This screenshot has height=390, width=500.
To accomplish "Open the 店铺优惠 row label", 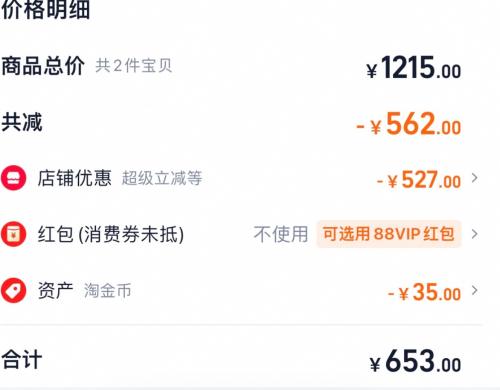I will (x=74, y=178).
